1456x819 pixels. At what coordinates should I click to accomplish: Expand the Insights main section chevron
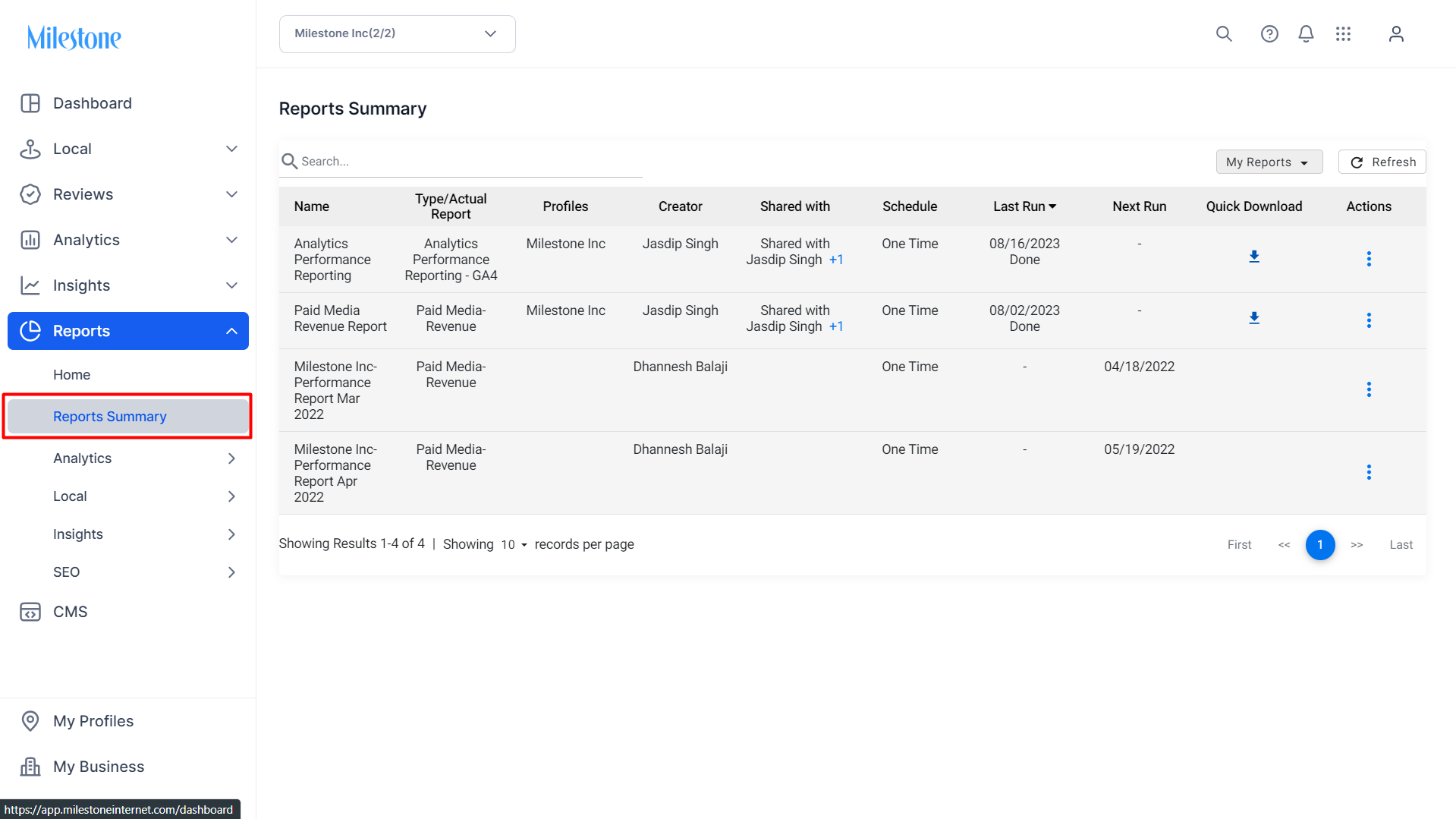(232, 285)
